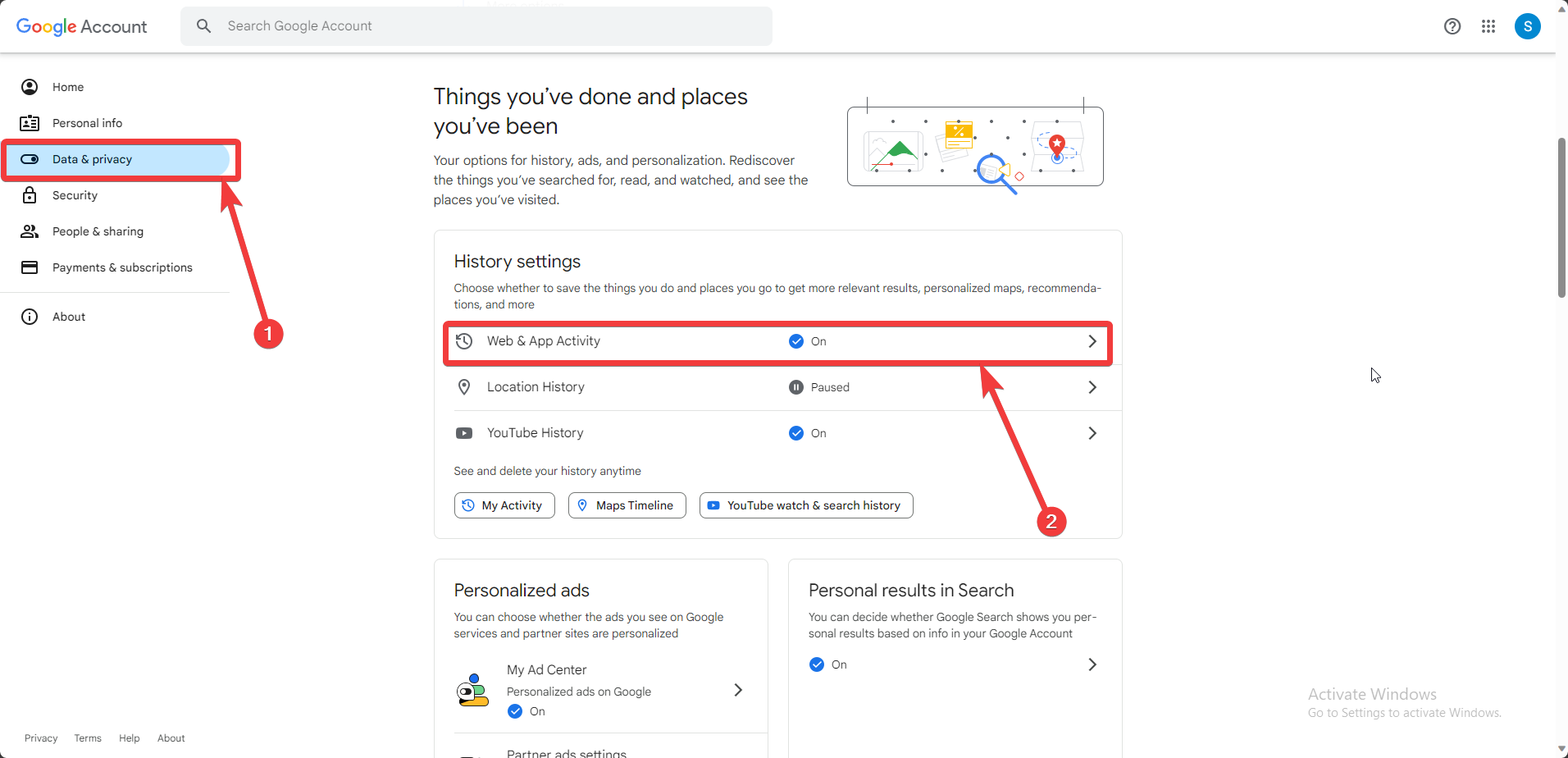Click the Location History Paused status
Image resolution: width=1568 pixels, height=758 pixels.
click(819, 387)
